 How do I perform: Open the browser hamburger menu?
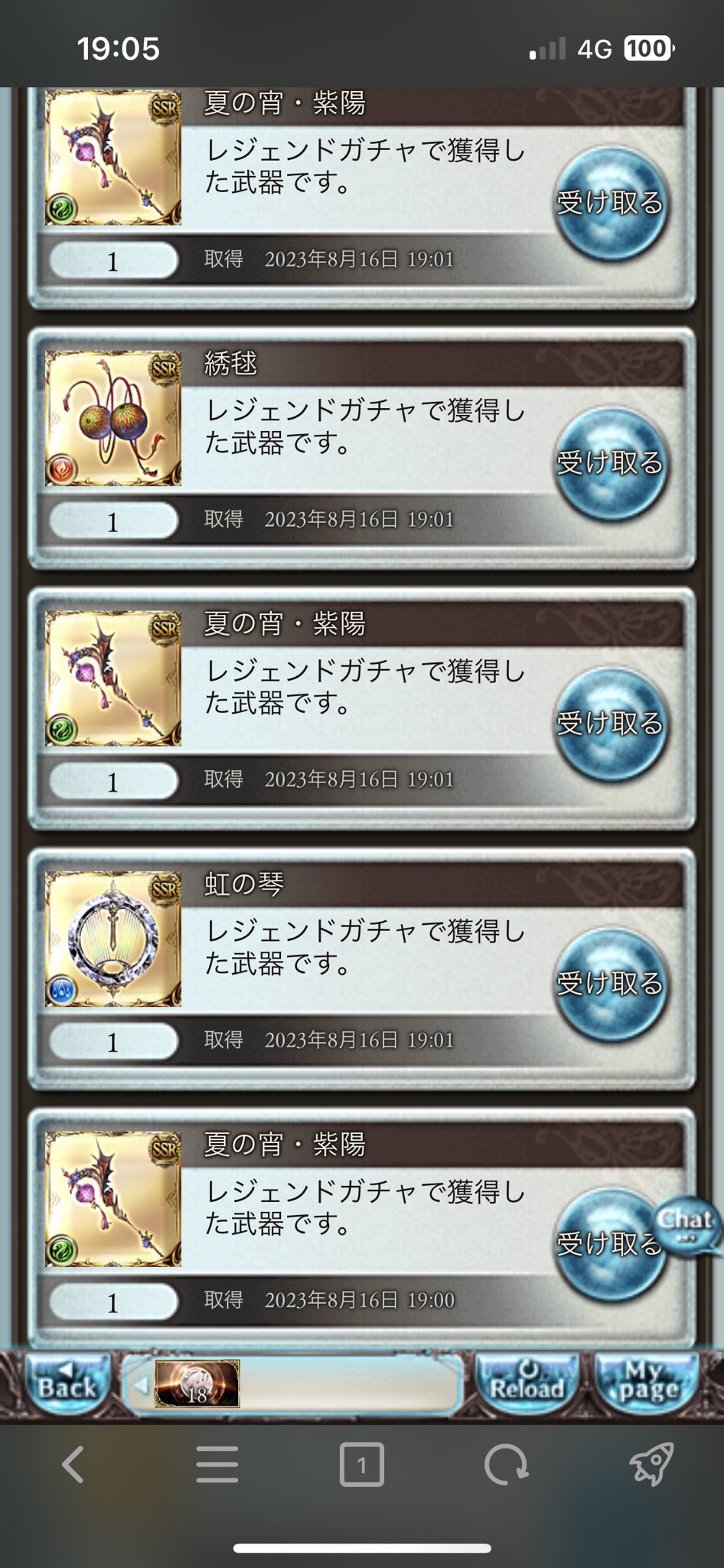pos(217,1465)
